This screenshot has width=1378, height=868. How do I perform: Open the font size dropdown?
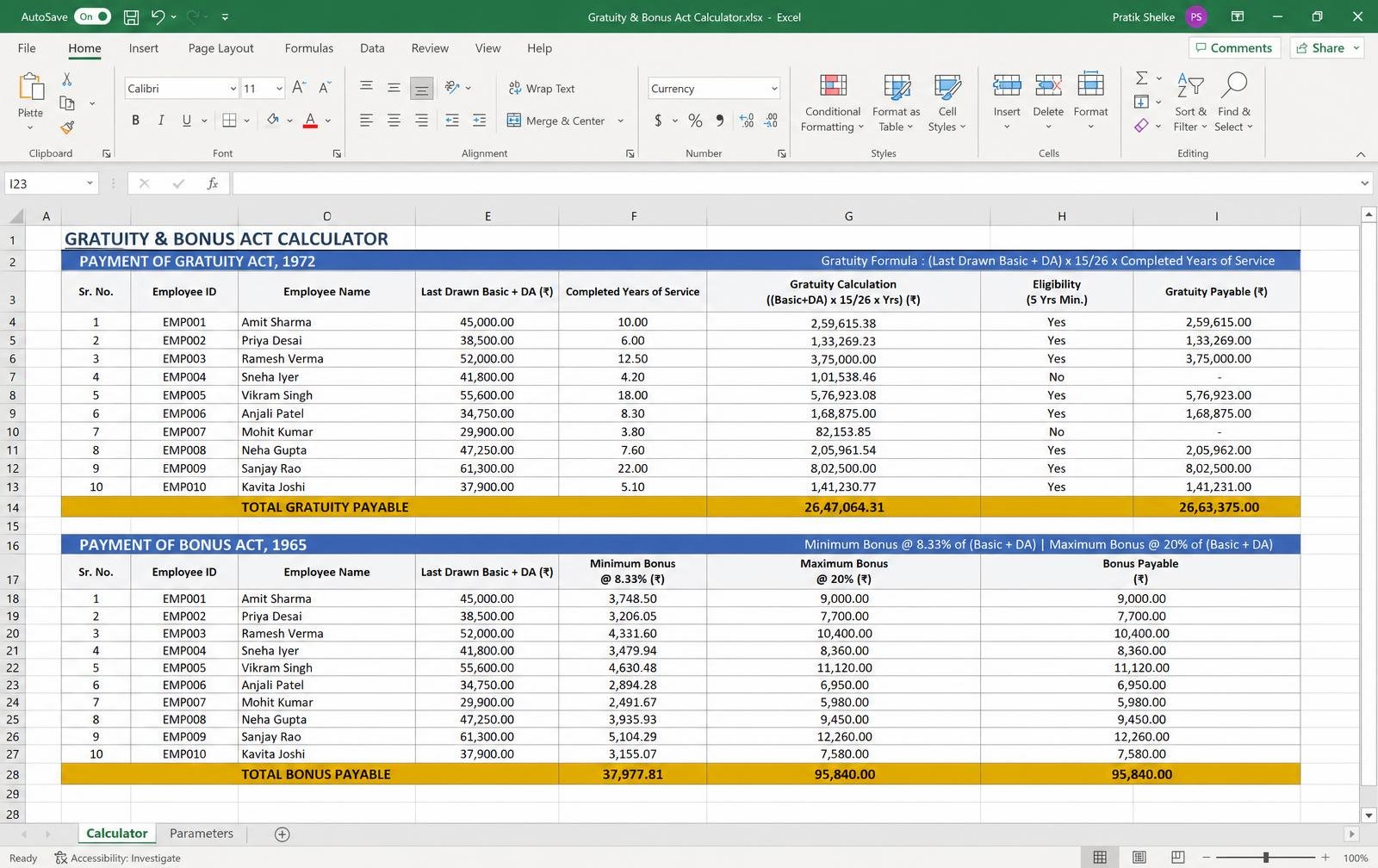[279, 89]
